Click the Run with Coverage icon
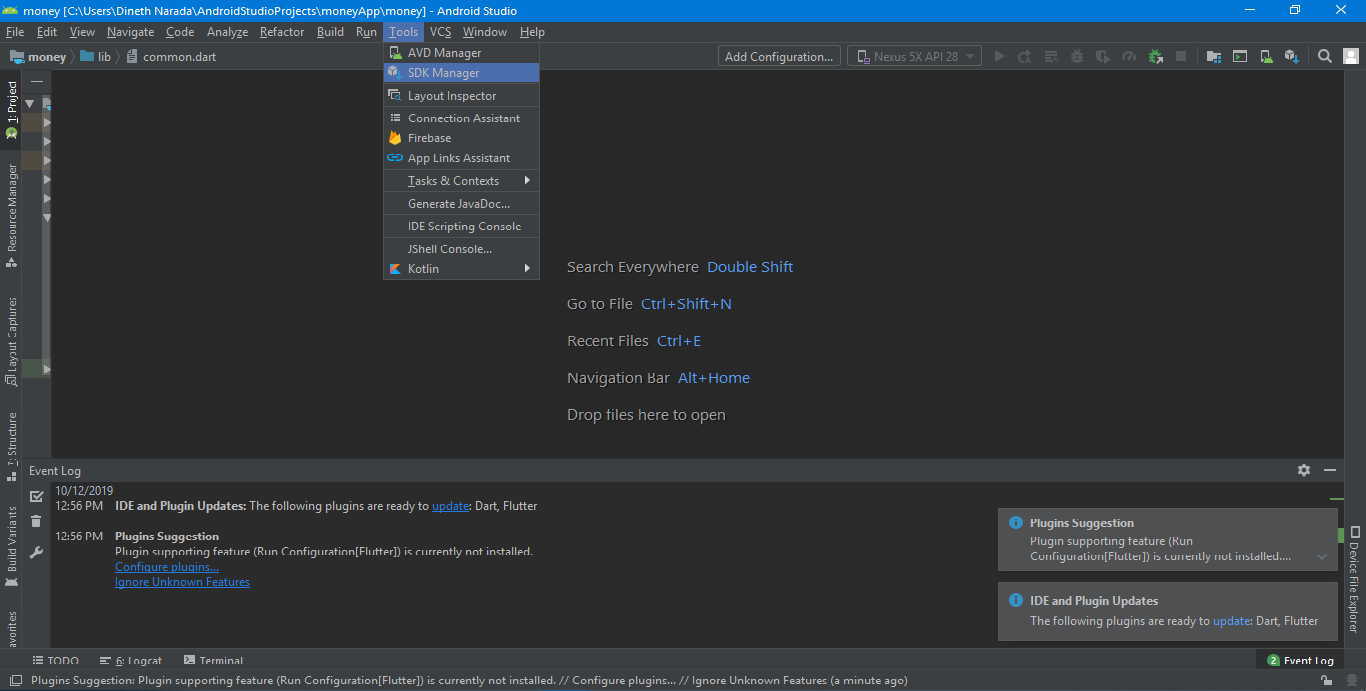Screen dimensions: 1366x691 1103,57
